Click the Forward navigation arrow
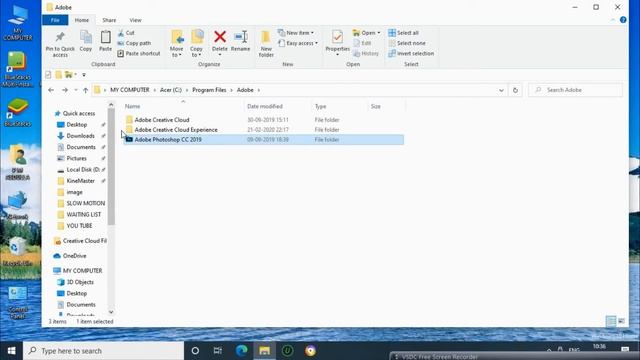 point(65,90)
